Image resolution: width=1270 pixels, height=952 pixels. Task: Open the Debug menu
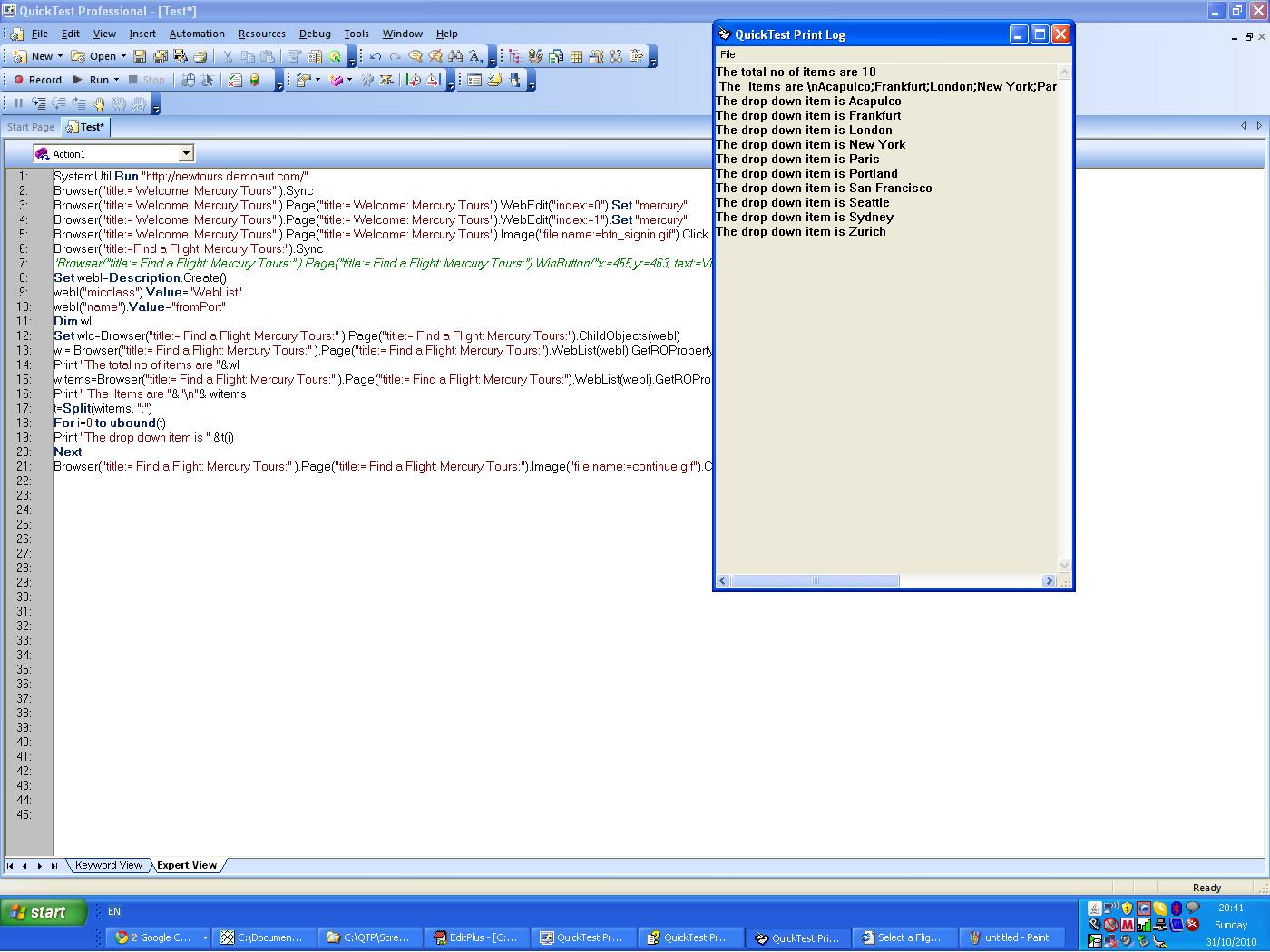(315, 34)
